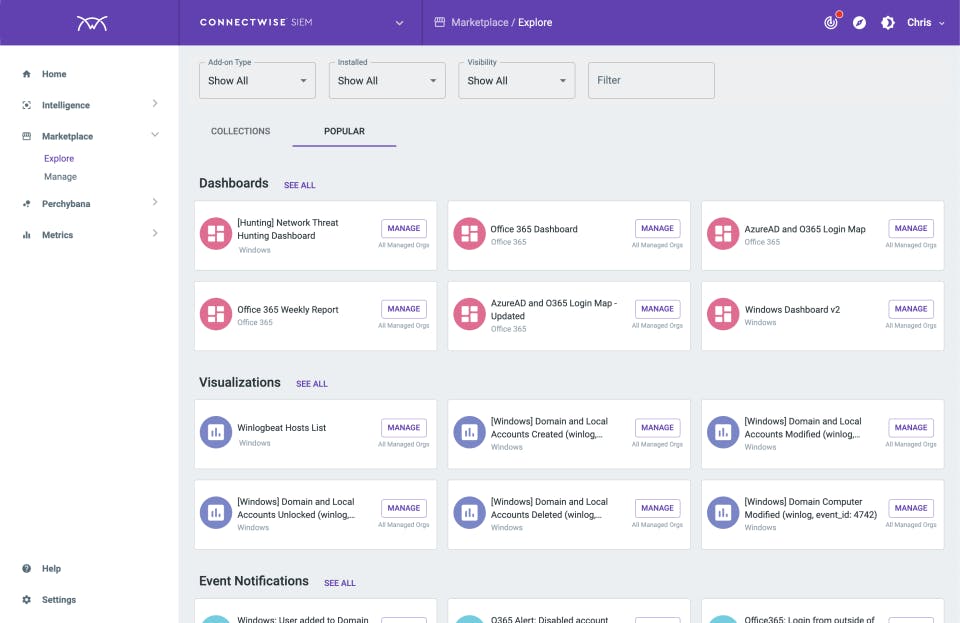Image resolution: width=960 pixels, height=623 pixels.
Task: Click See All next to Event Notifications
Action: pos(340,583)
